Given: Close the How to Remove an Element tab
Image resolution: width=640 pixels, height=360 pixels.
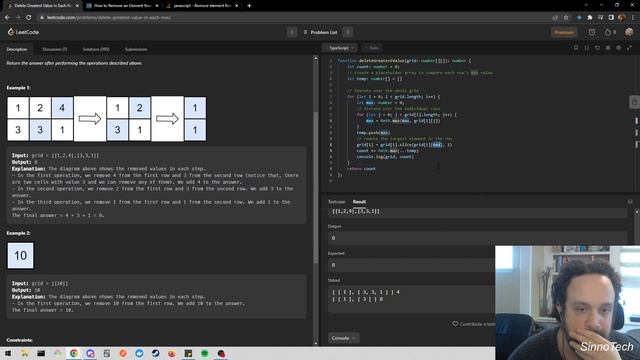Looking at the screenshot, I should 157,6.
